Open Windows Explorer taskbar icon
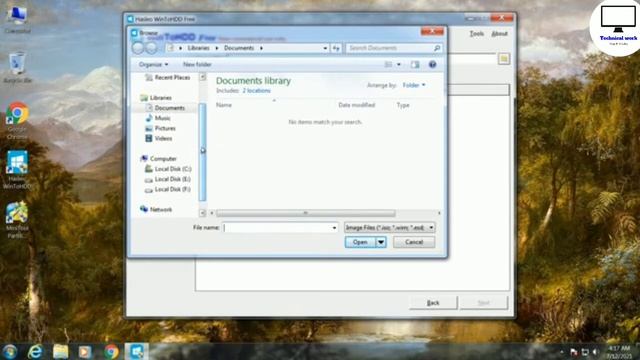 point(60,351)
